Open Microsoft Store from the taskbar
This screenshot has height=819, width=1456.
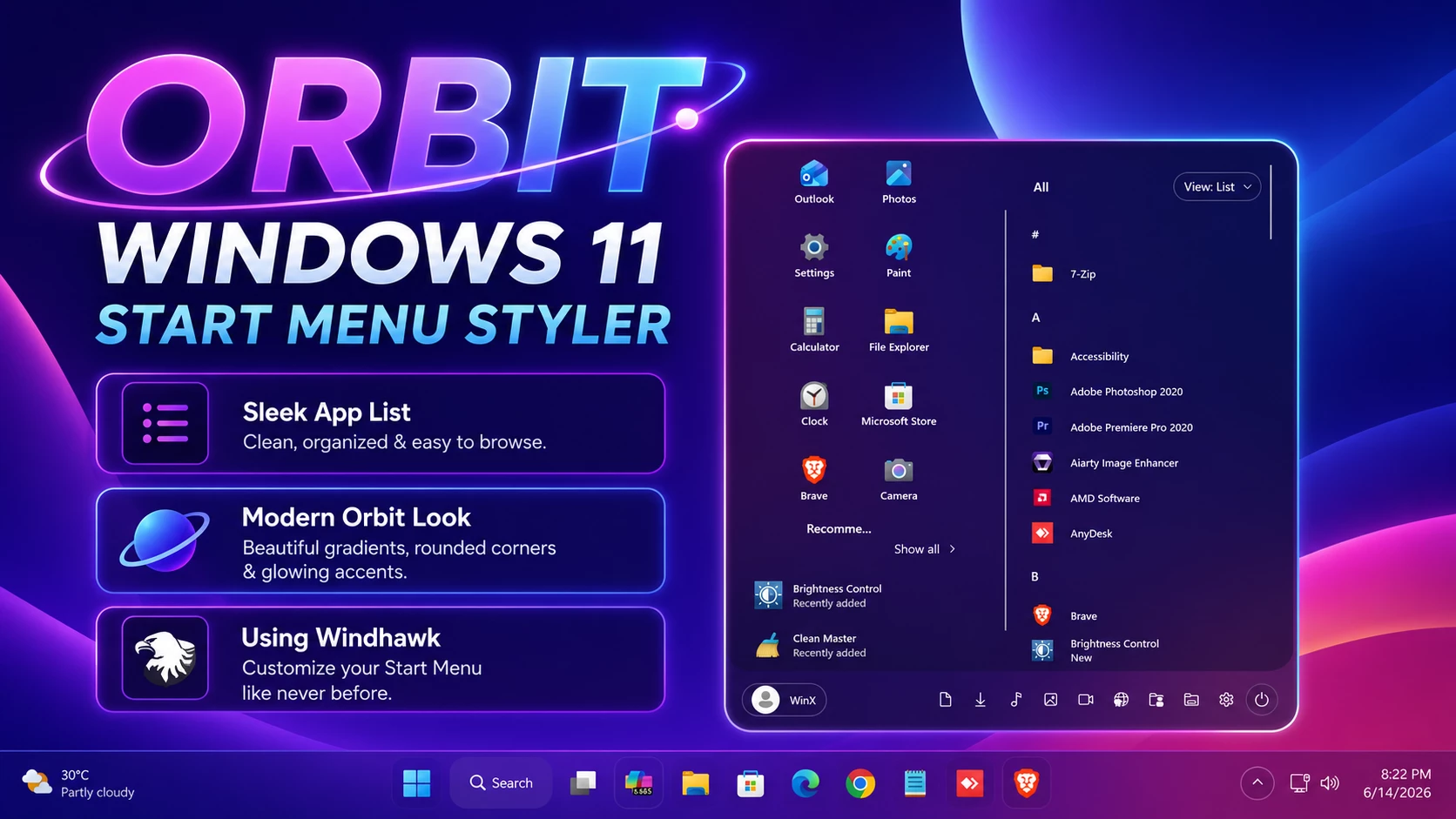750,783
